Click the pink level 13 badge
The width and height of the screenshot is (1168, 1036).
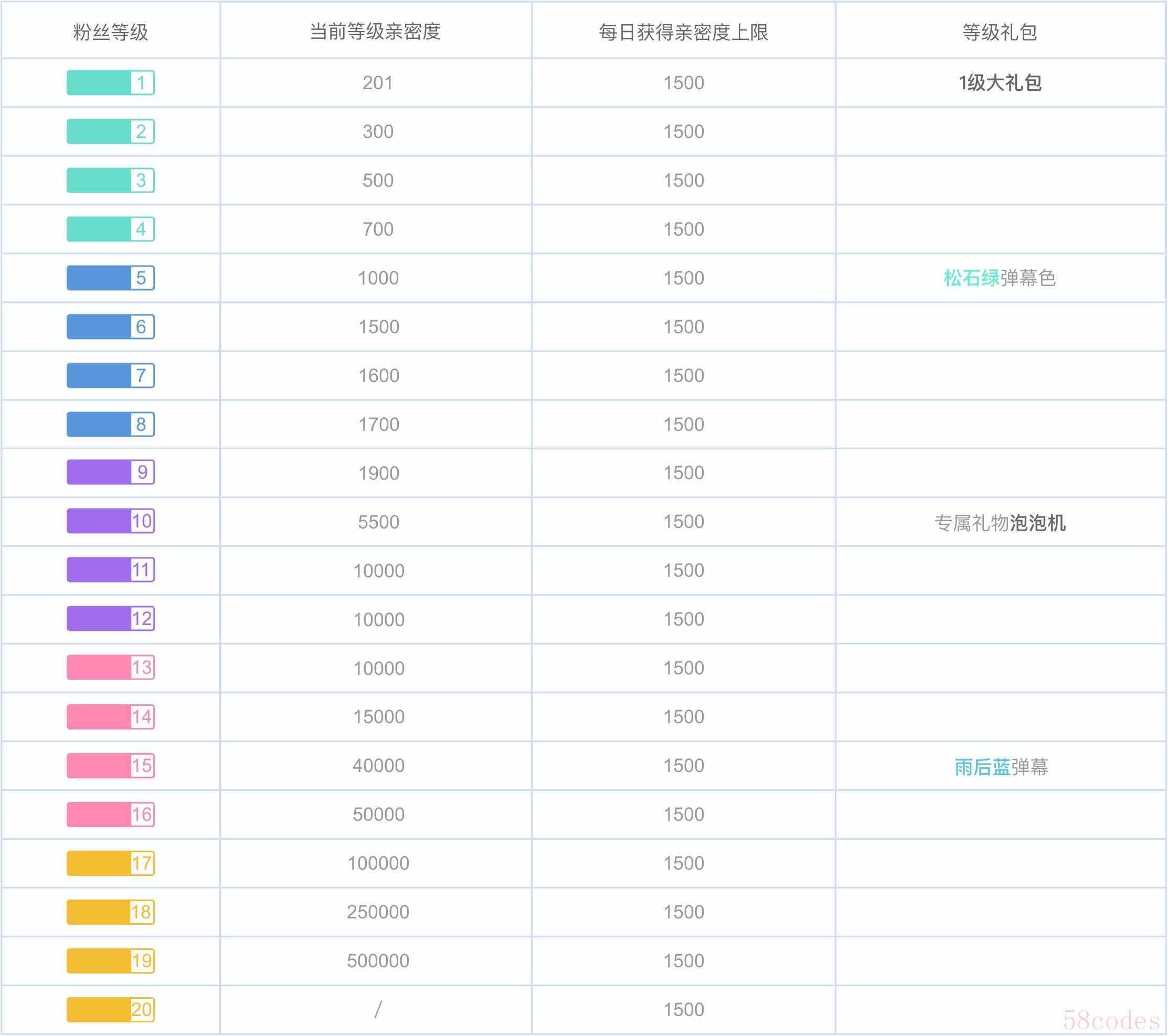pos(110,668)
